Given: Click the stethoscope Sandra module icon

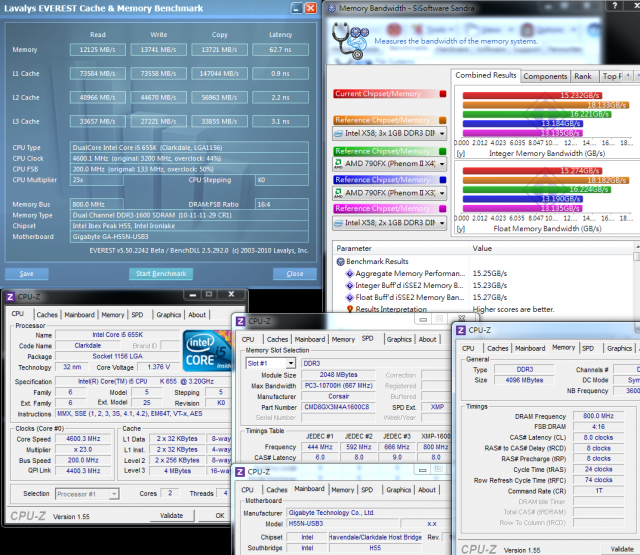Looking at the screenshot, I should coord(350,41).
